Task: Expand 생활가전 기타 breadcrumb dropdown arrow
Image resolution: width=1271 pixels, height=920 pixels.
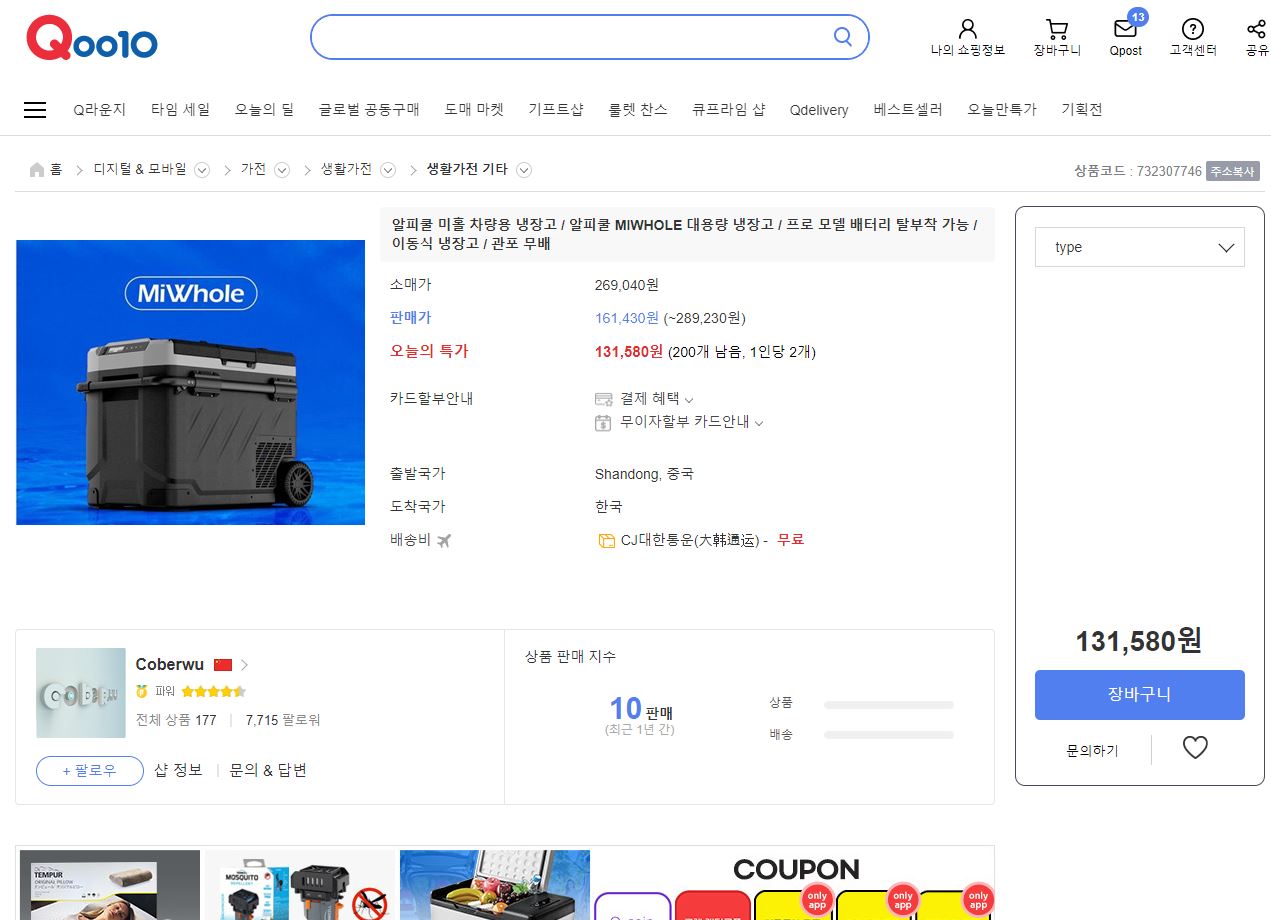Action: 523,170
